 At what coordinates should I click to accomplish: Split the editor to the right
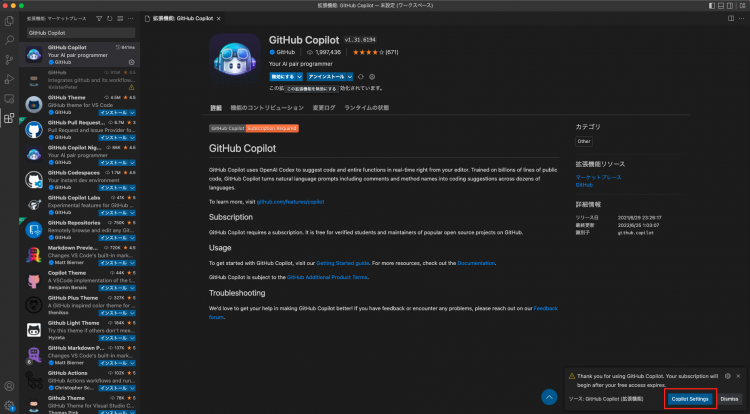pyautogui.click(x=731, y=19)
